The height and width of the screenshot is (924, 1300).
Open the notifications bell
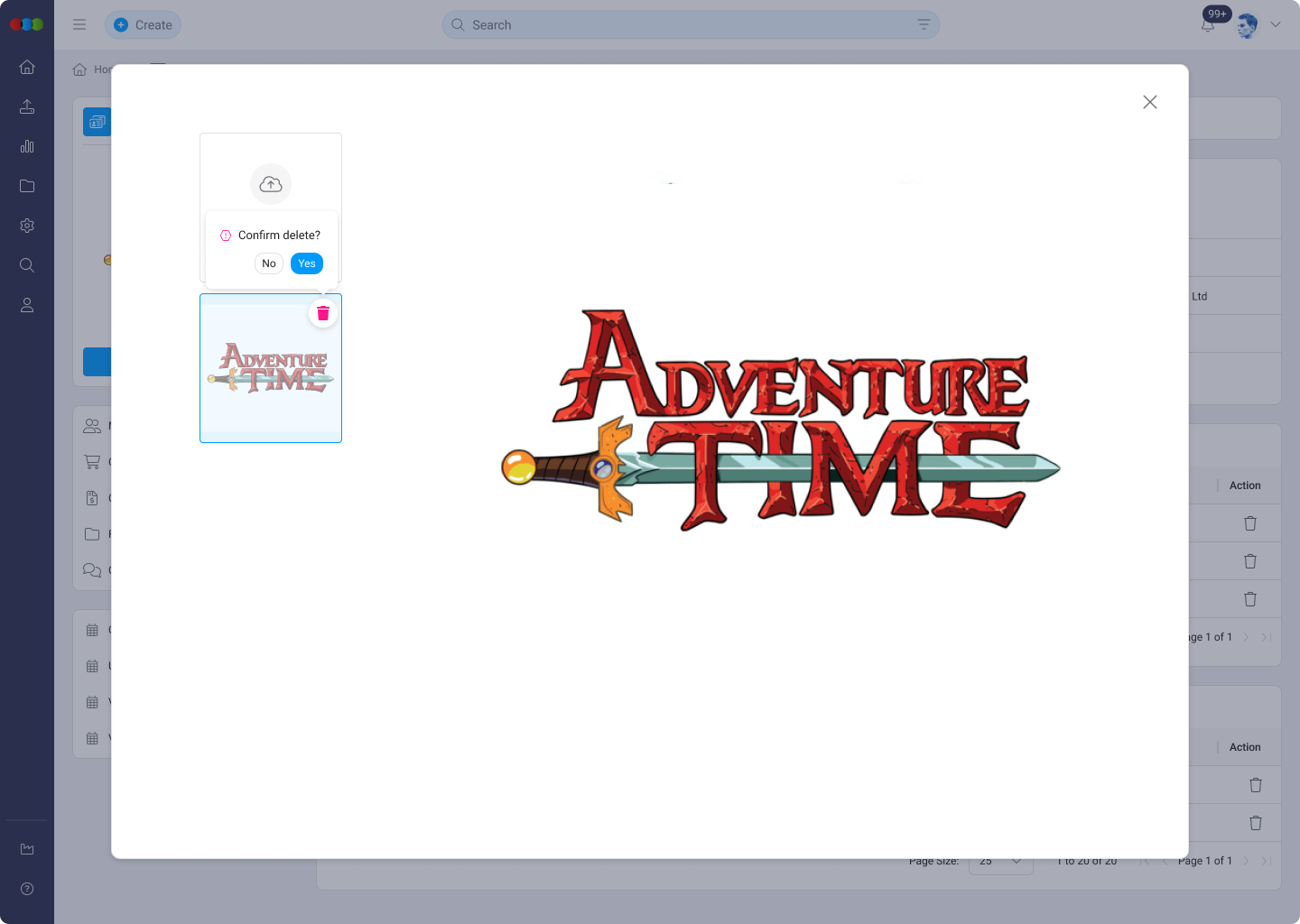coord(1208,25)
